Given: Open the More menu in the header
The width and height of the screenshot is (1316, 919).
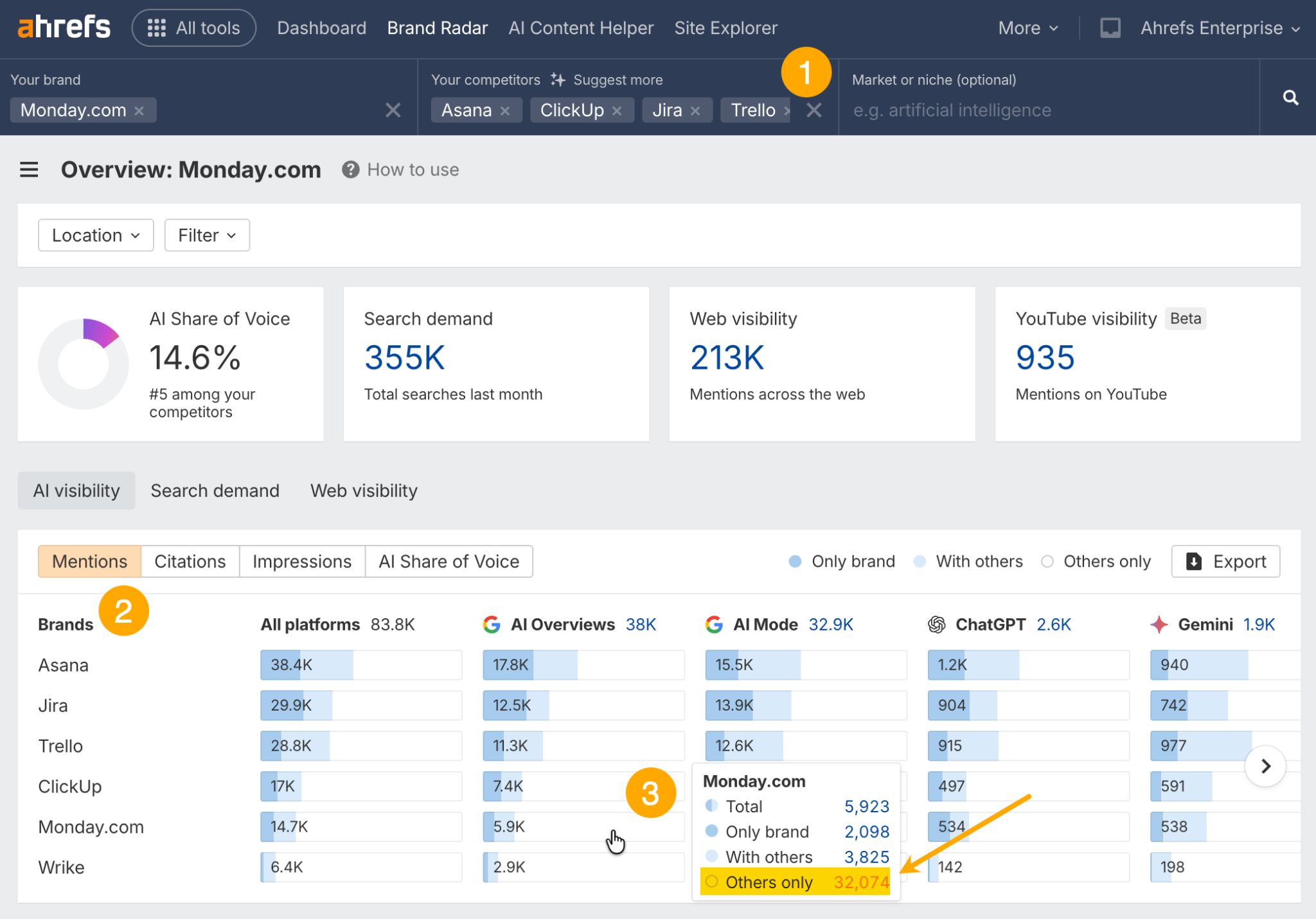Looking at the screenshot, I should pos(1027,28).
